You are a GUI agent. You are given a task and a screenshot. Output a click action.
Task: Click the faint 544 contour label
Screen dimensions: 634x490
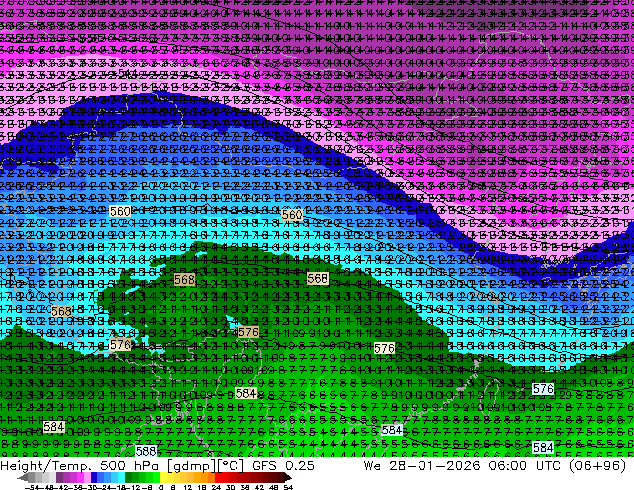[127, 73]
